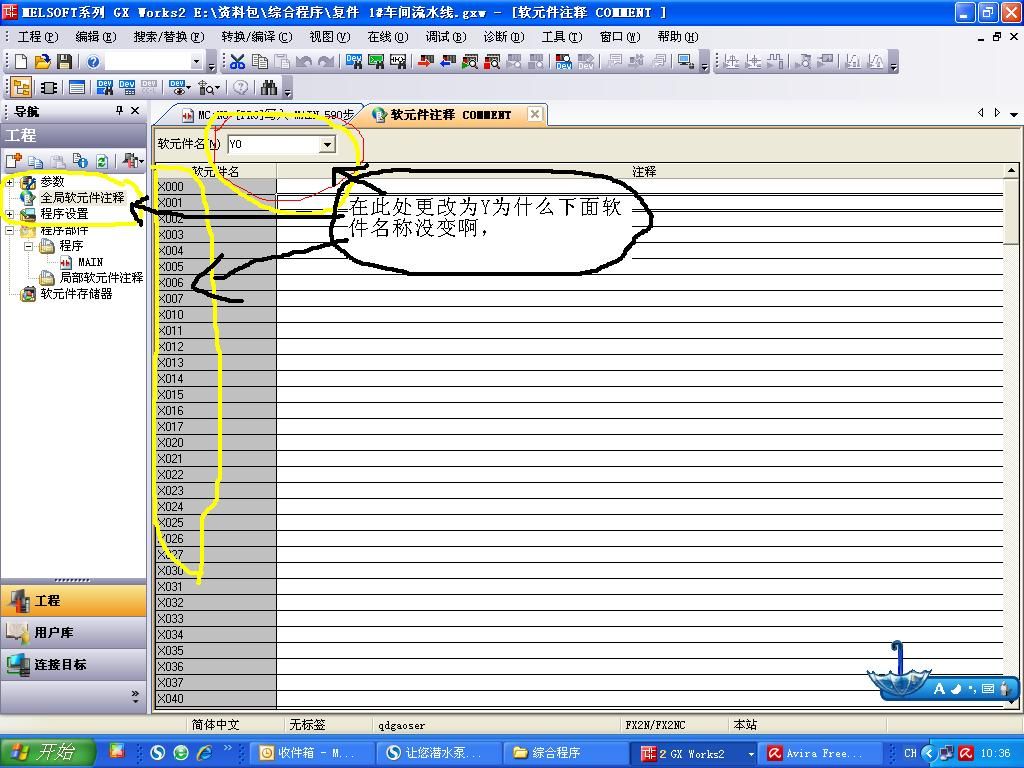Screen dimensions: 1024x768
Task: Collapse the 程序 tree node
Action: [x=29, y=246]
